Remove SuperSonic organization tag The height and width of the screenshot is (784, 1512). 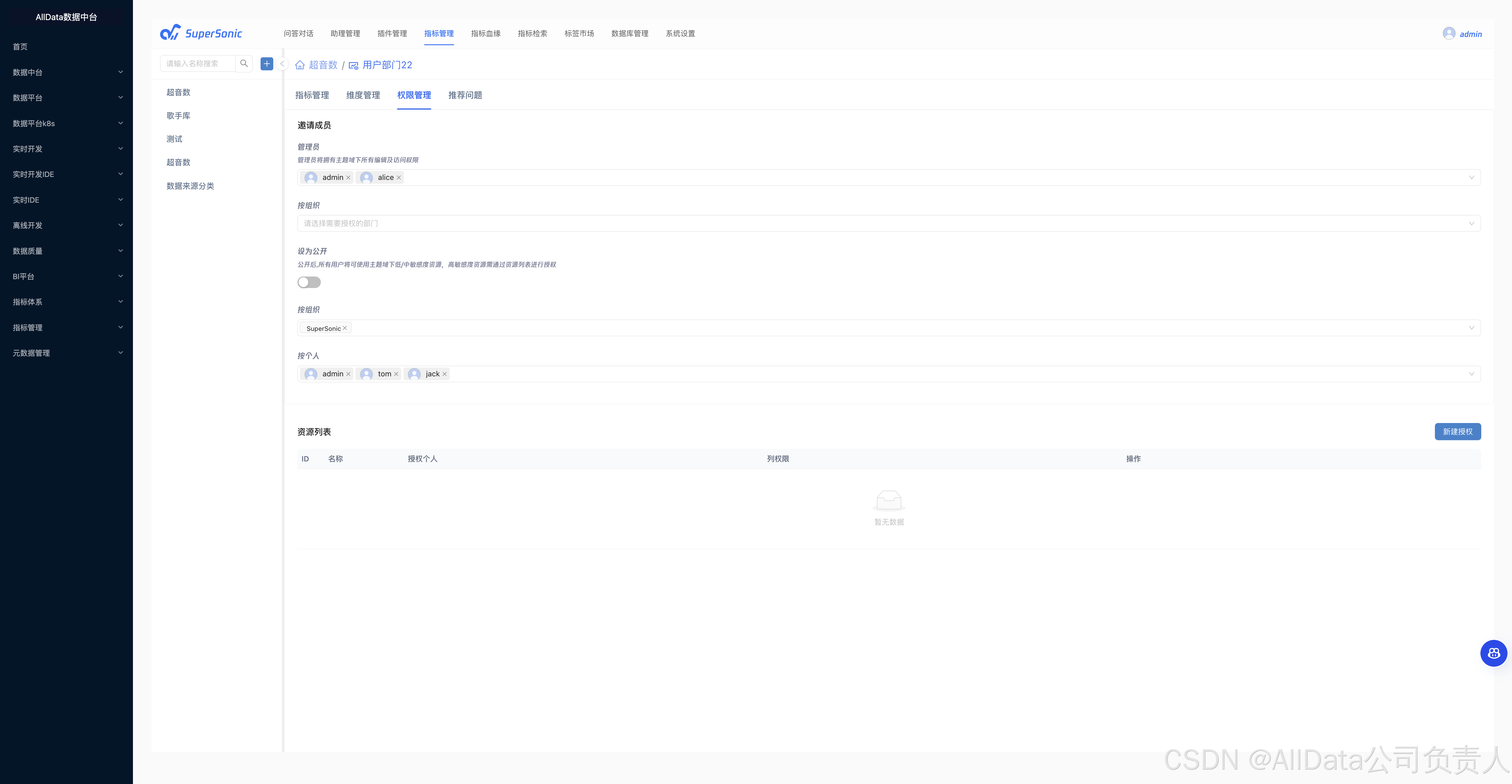pyautogui.click(x=345, y=328)
